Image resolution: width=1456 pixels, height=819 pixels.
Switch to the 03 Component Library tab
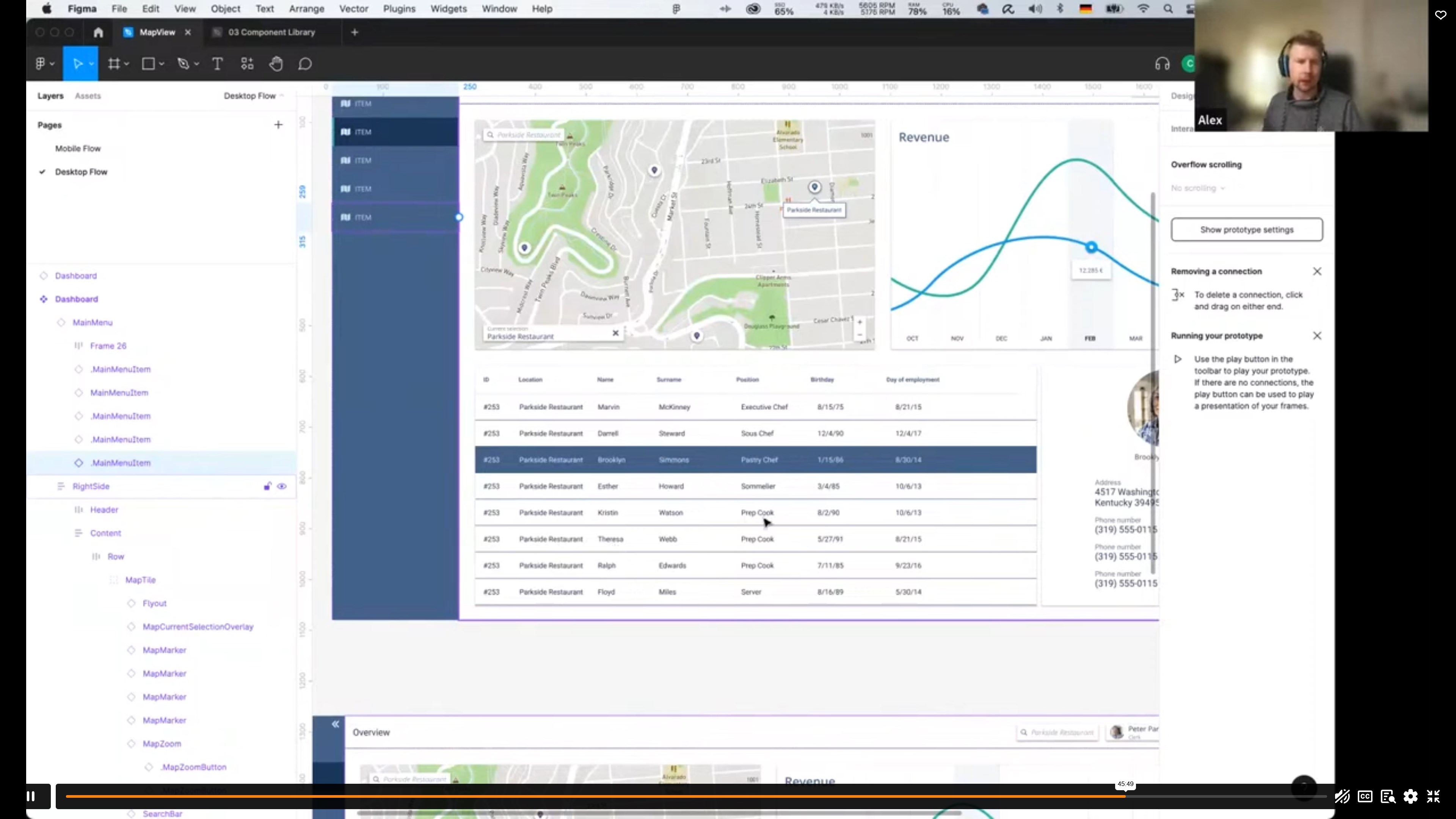pyautogui.click(x=271, y=32)
